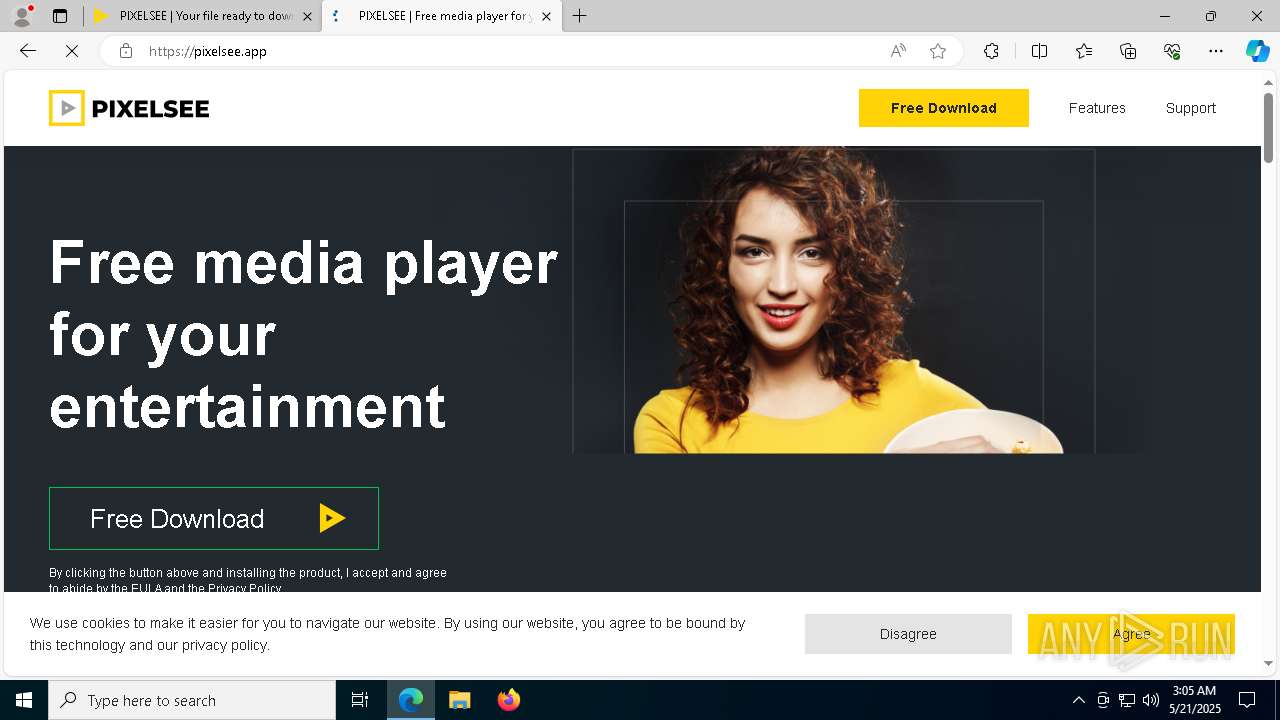Go back to the previous page

pyautogui.click(x=28, y=51)
